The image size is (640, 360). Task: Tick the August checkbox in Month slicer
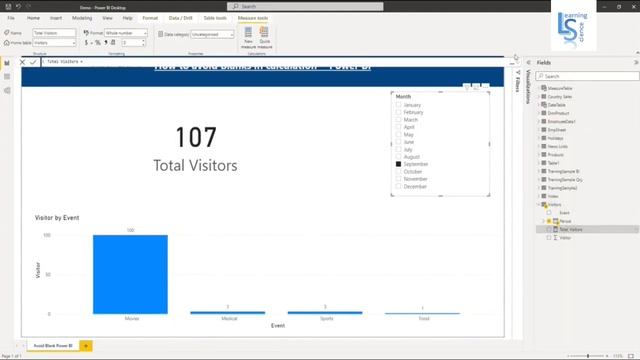click(398, 157)
